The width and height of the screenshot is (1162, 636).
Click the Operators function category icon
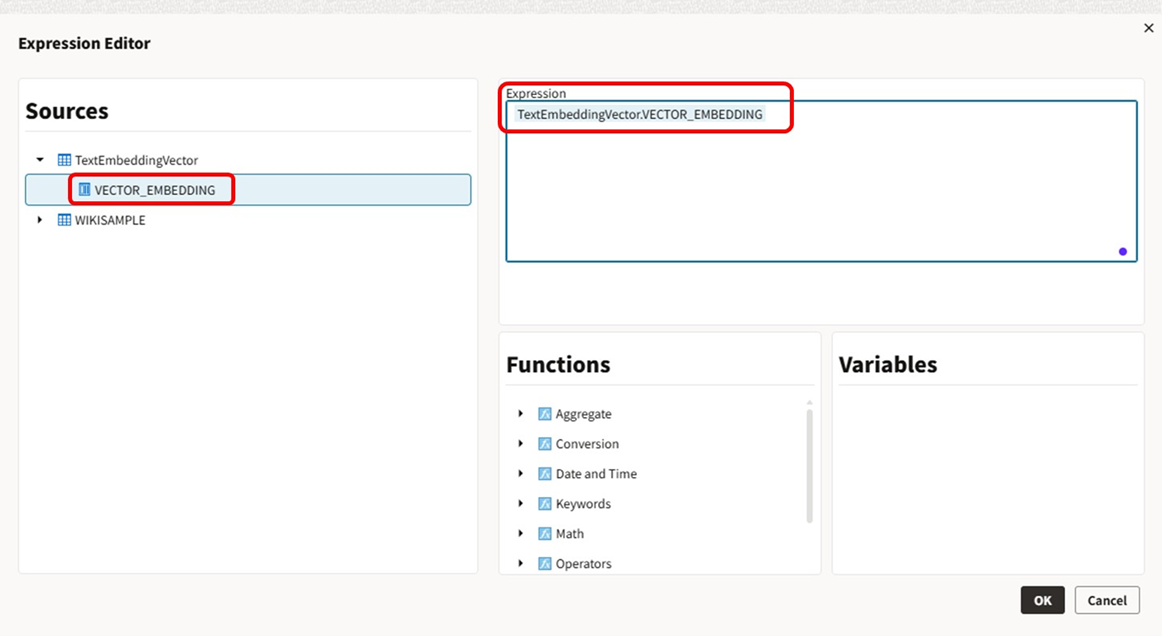pyautogui.click(x=545, y=563)
